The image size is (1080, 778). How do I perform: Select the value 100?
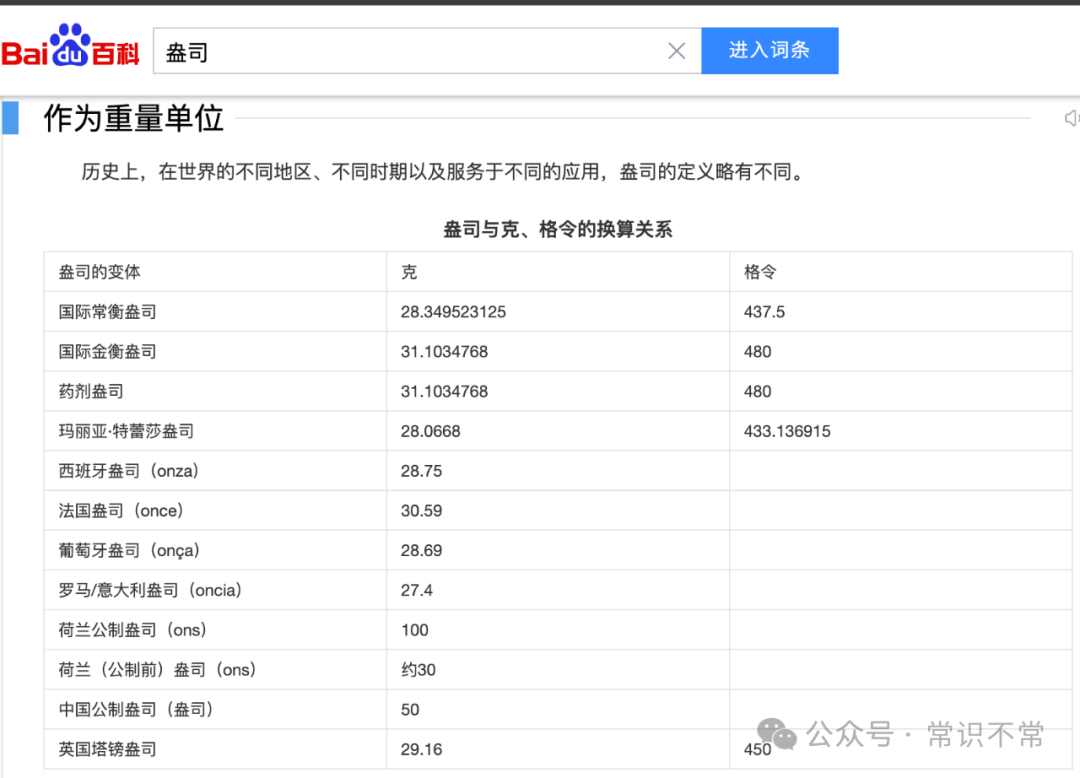pos(415,631)
